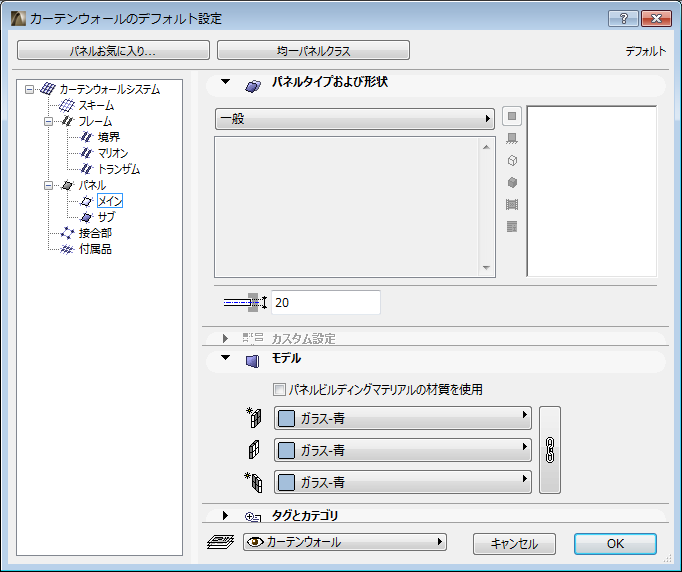Image resolution: width=682 pixels, height=572 pixels.
Task: Open the 一般 panel type dropdown
Action: point(355,119)
